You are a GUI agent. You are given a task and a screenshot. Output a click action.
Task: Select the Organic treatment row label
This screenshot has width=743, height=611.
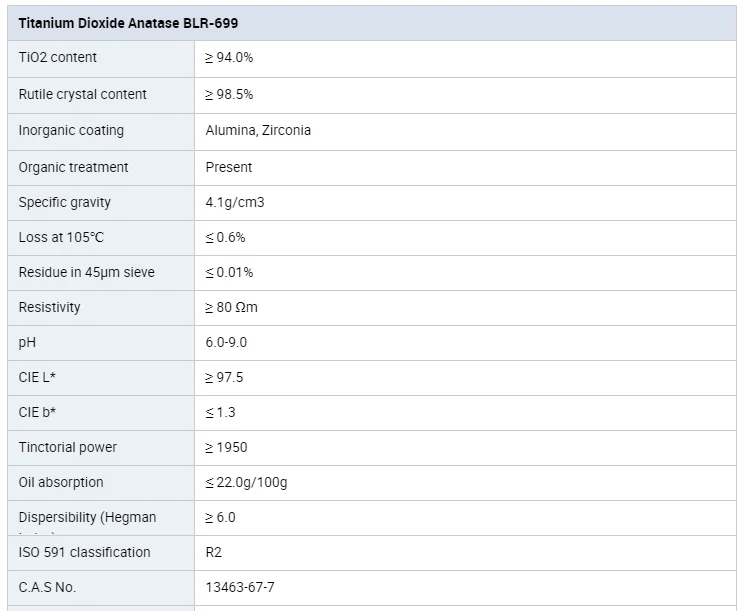tap(73, 167)
